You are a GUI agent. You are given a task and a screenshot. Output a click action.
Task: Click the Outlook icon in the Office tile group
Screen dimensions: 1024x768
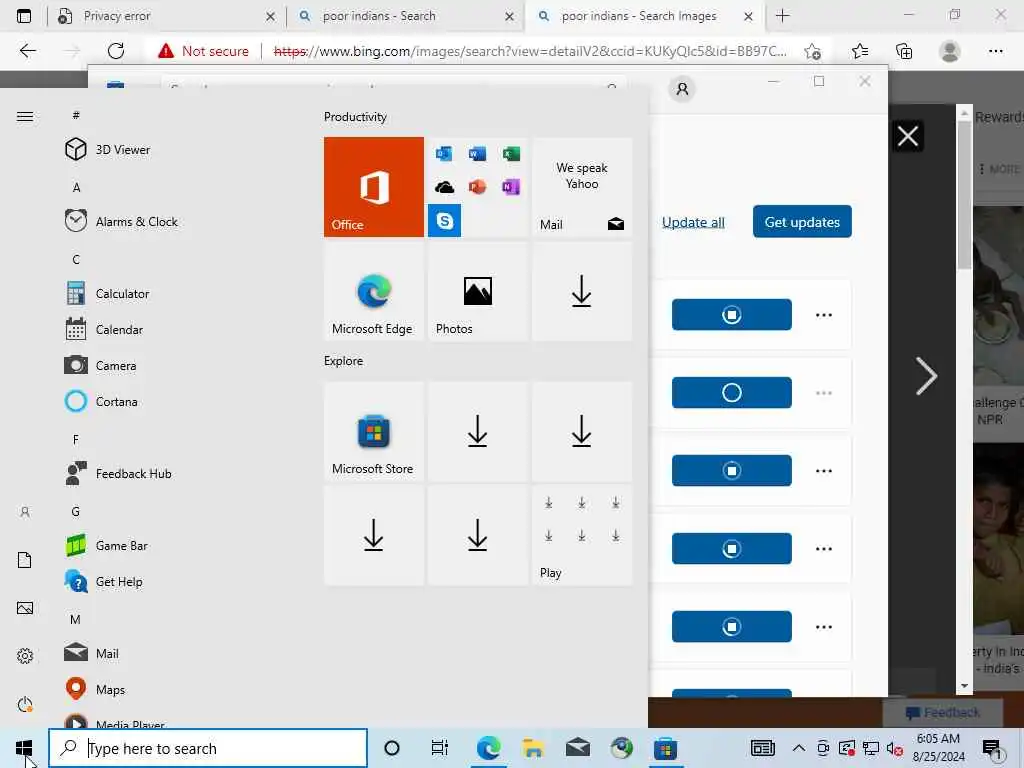pos(444,153)
